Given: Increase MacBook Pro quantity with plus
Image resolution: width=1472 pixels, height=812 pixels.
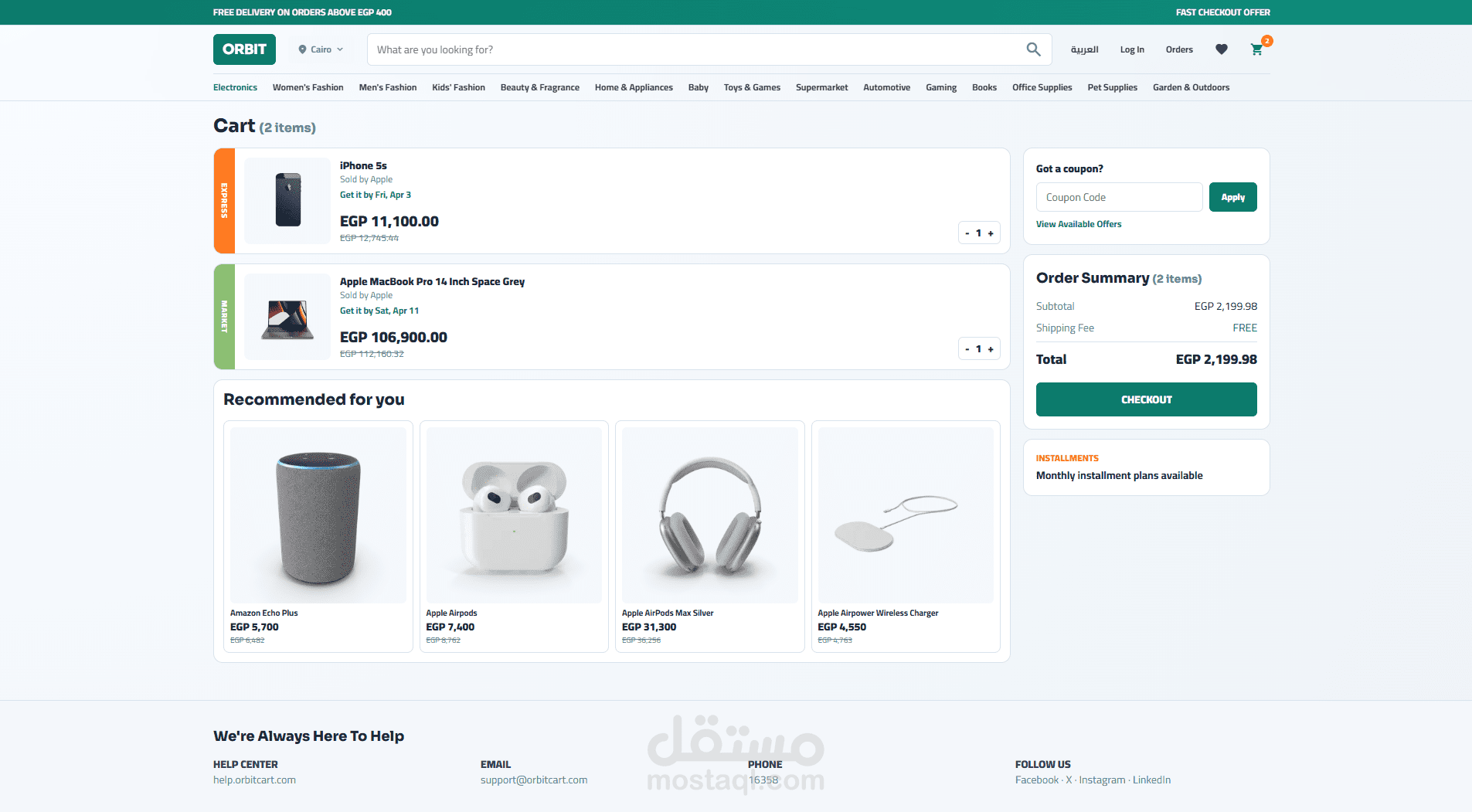Looking at the screenshot, I should [991, 349].
